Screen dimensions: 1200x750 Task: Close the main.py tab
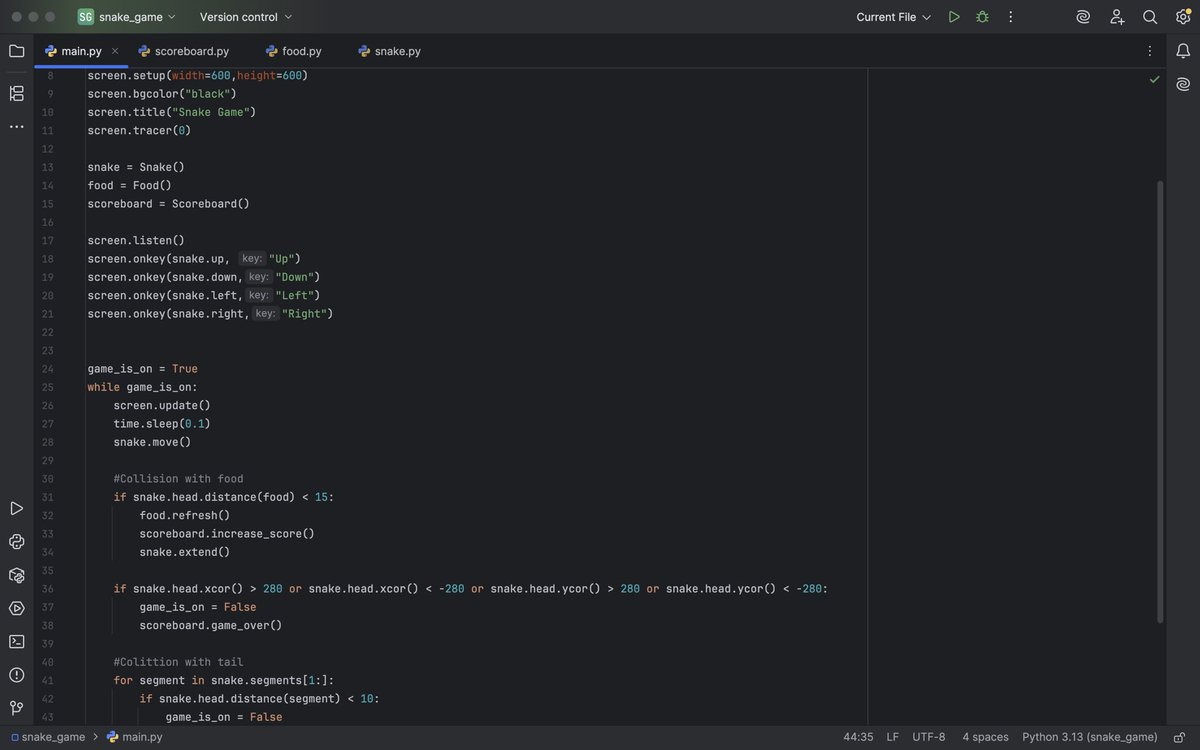pos(115,51)
